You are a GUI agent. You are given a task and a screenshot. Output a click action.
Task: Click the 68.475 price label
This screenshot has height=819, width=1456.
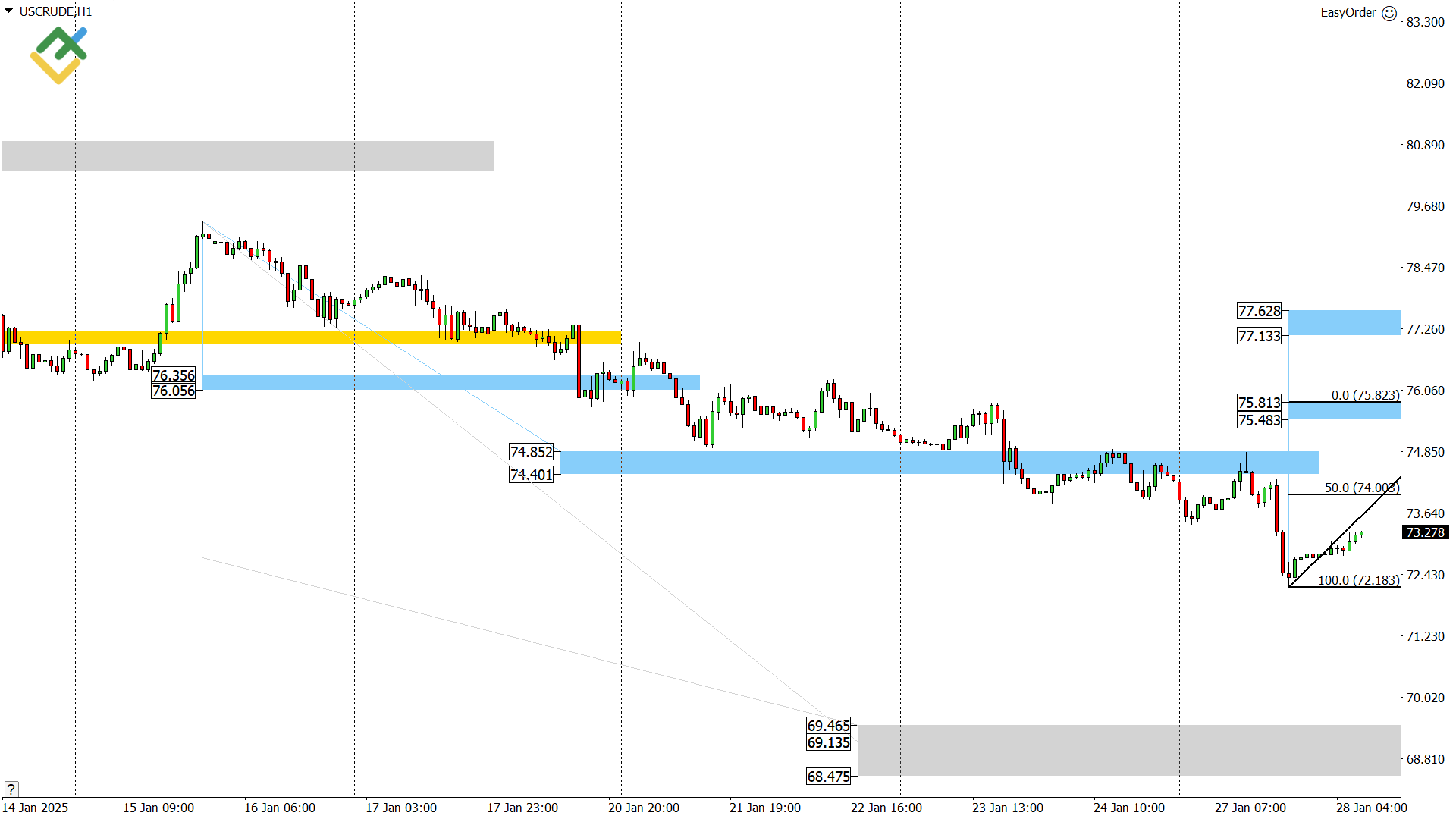click(x=828, y=777)
